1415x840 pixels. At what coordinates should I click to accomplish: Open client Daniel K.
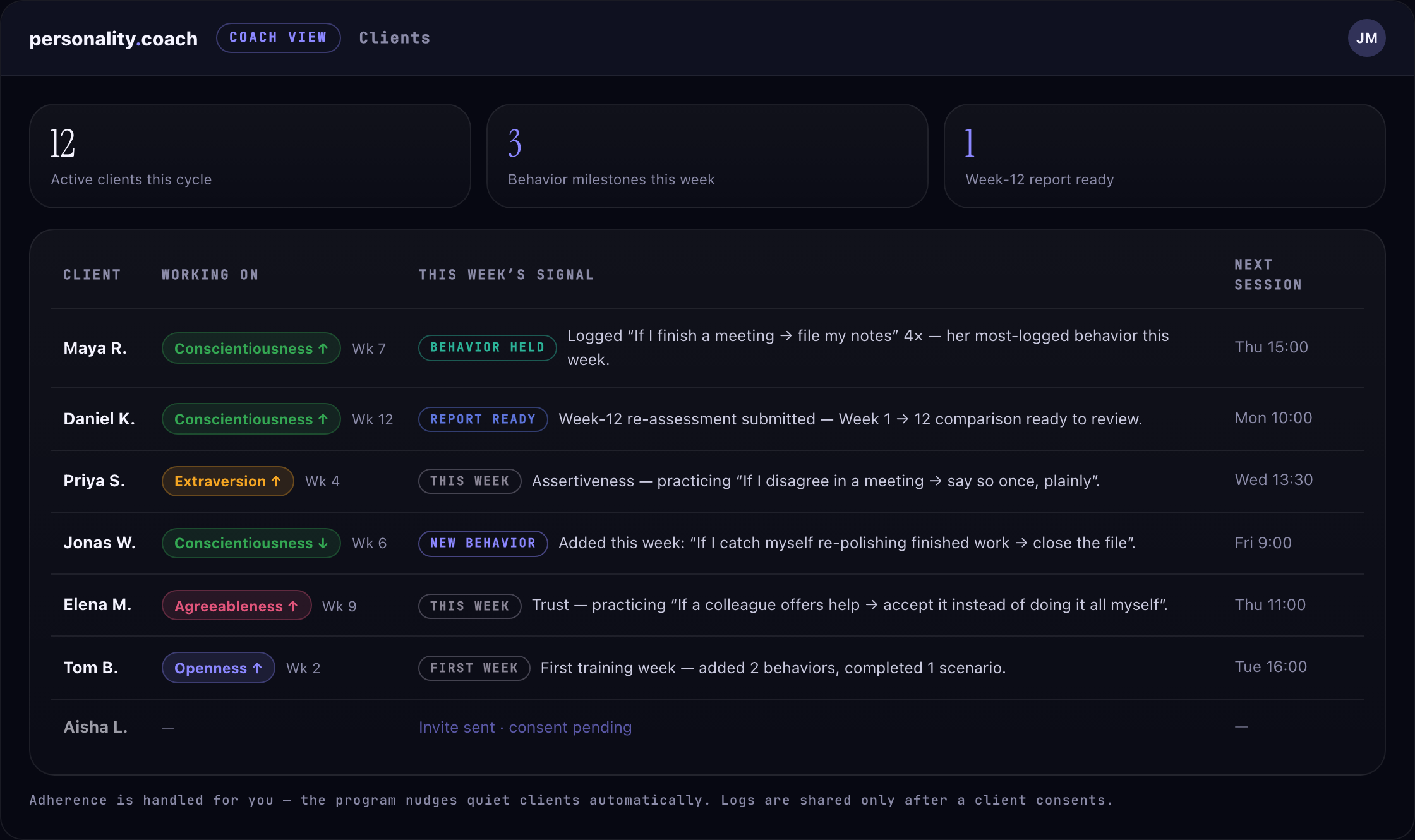(x=99, y=419)
